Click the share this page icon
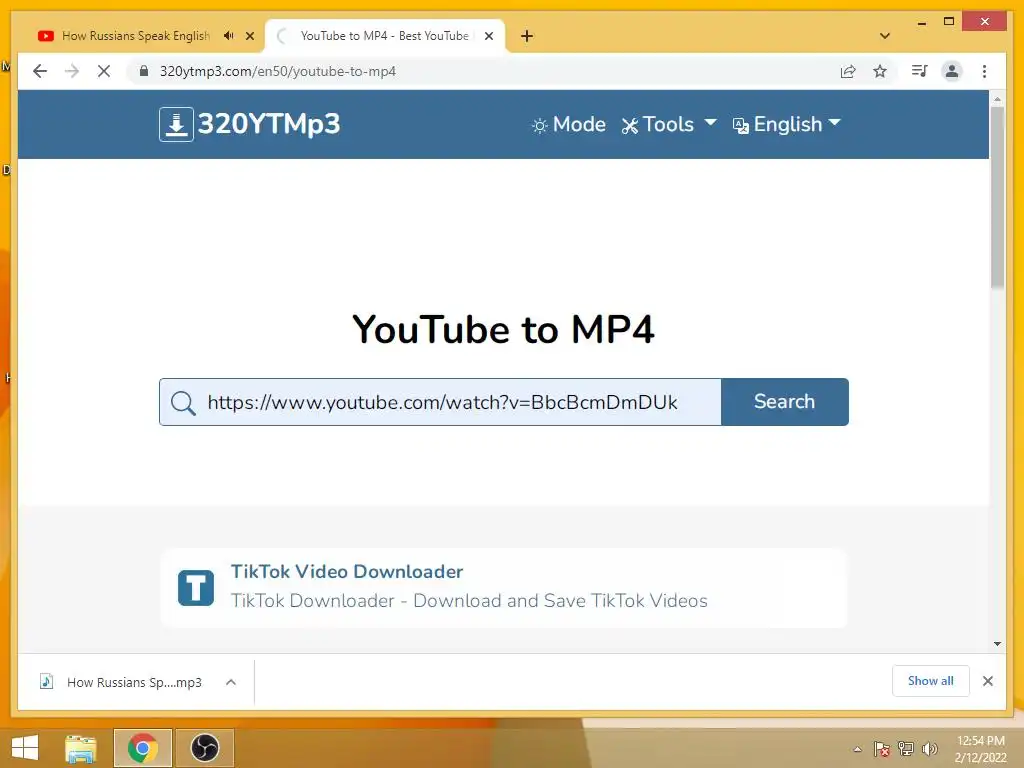 point(848,71)
